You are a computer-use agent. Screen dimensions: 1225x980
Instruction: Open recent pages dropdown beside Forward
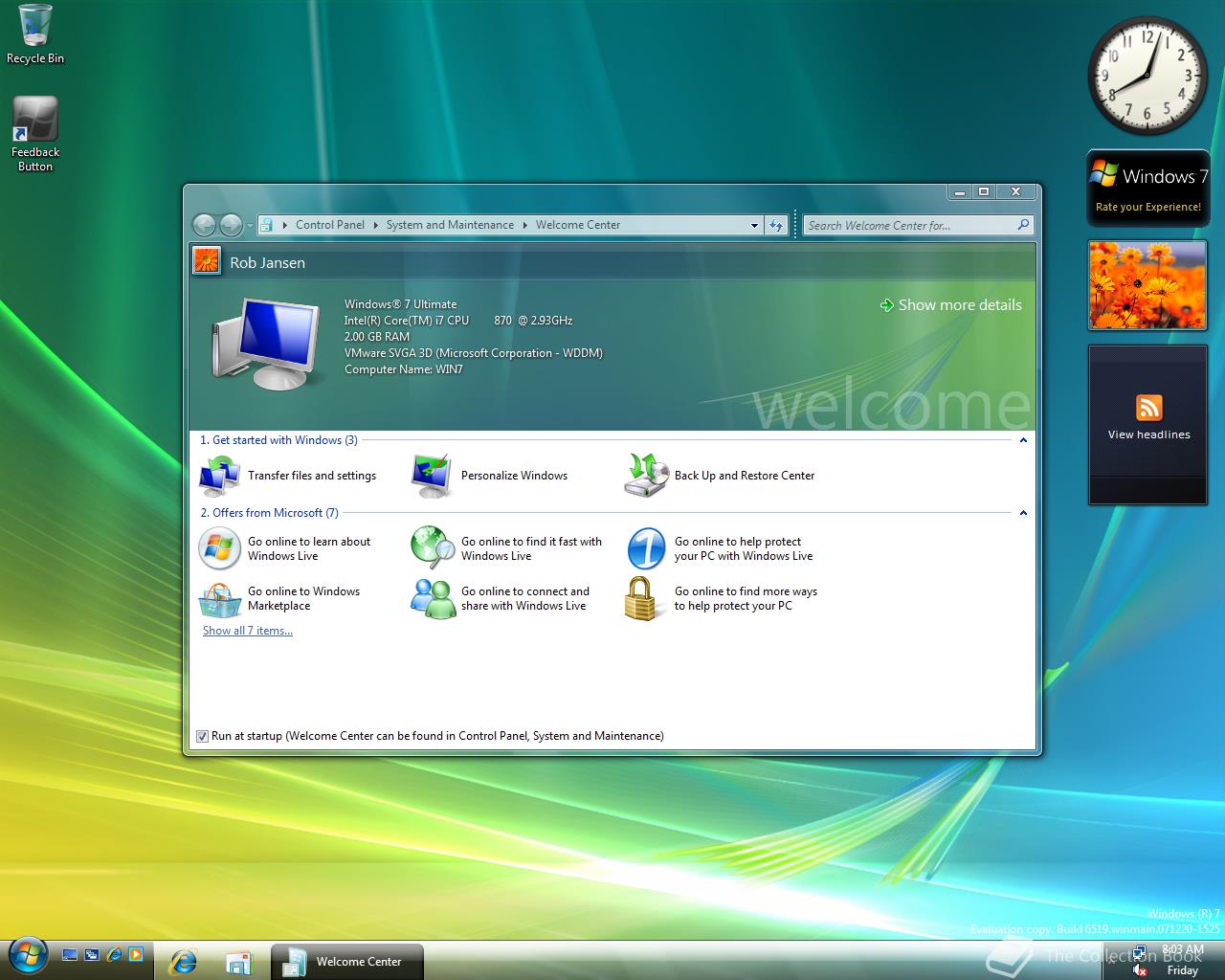(250, 226)
